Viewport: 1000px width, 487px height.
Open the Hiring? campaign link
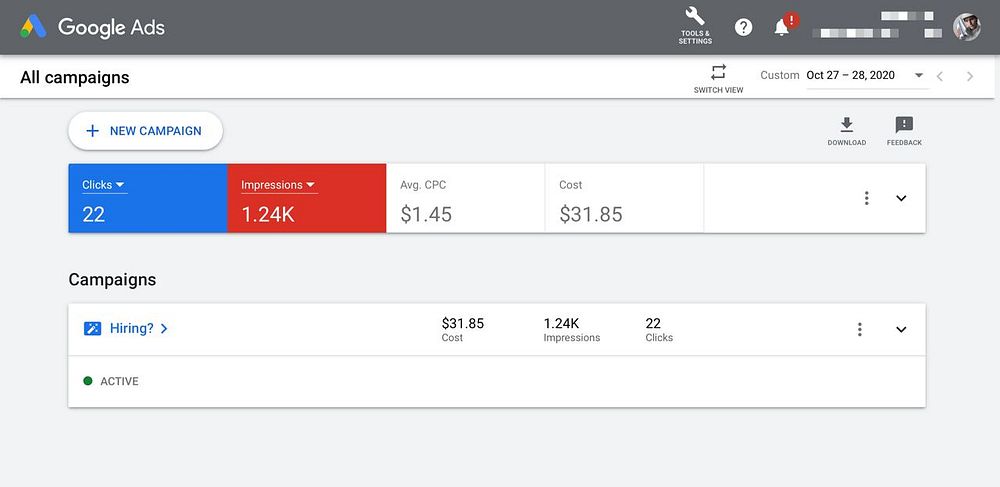pyautogui.click(x=132, y=328)
